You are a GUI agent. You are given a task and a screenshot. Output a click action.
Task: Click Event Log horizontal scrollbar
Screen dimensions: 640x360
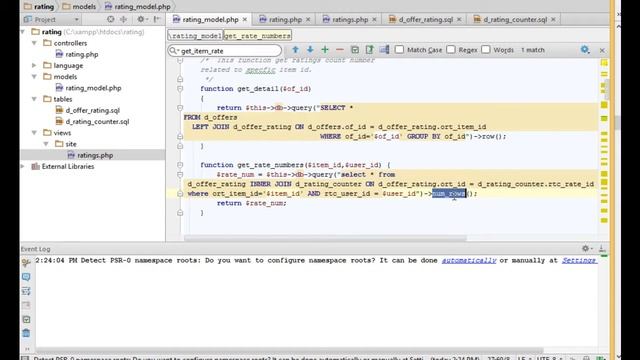click(x=289, y=350)
